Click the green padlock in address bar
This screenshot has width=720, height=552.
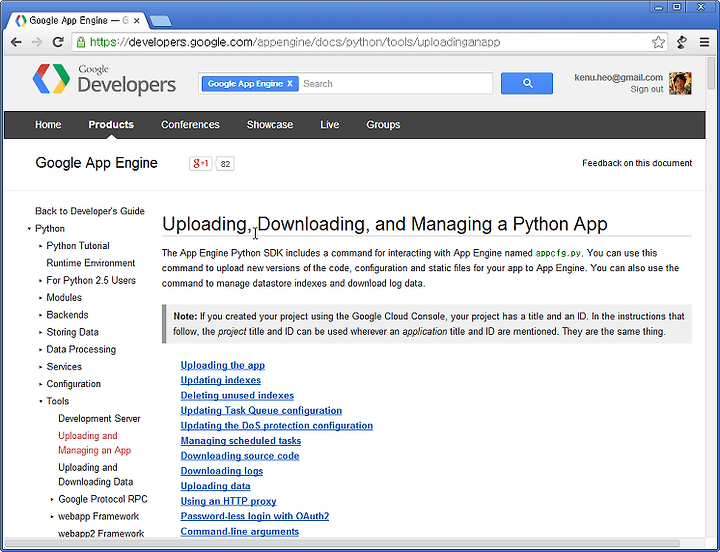81,42
